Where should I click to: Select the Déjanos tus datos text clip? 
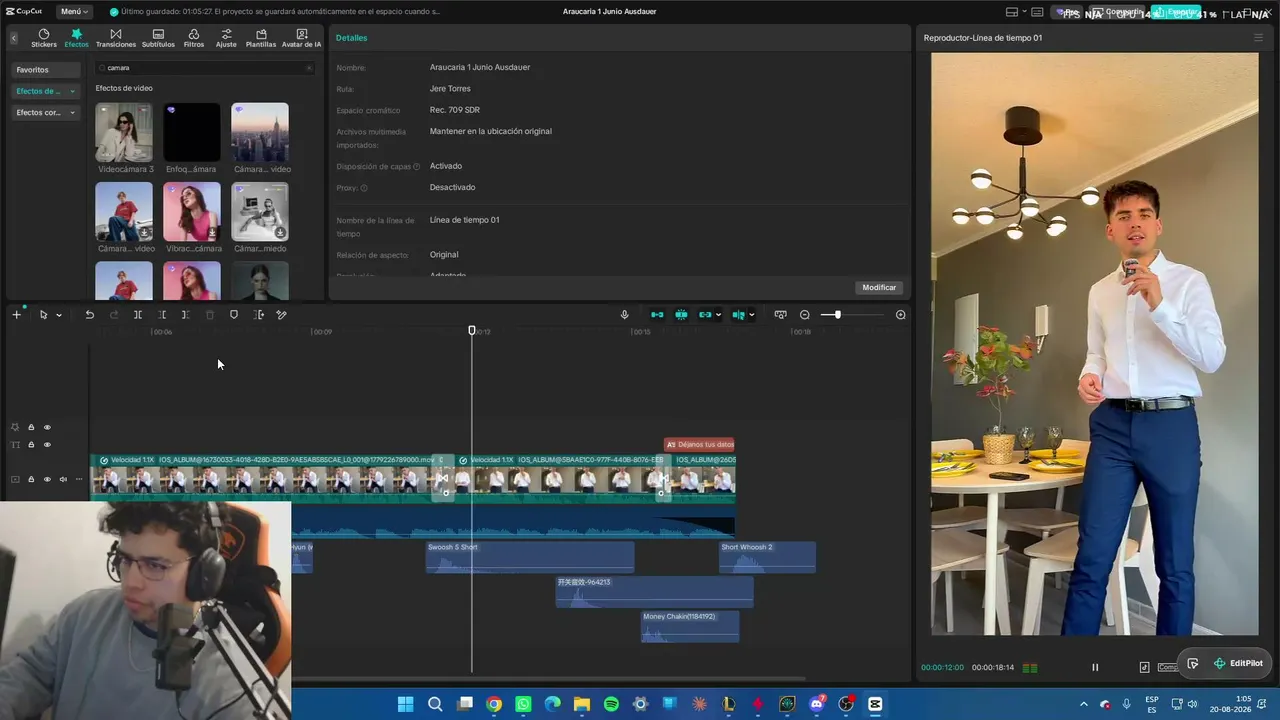tap(699, 445)
